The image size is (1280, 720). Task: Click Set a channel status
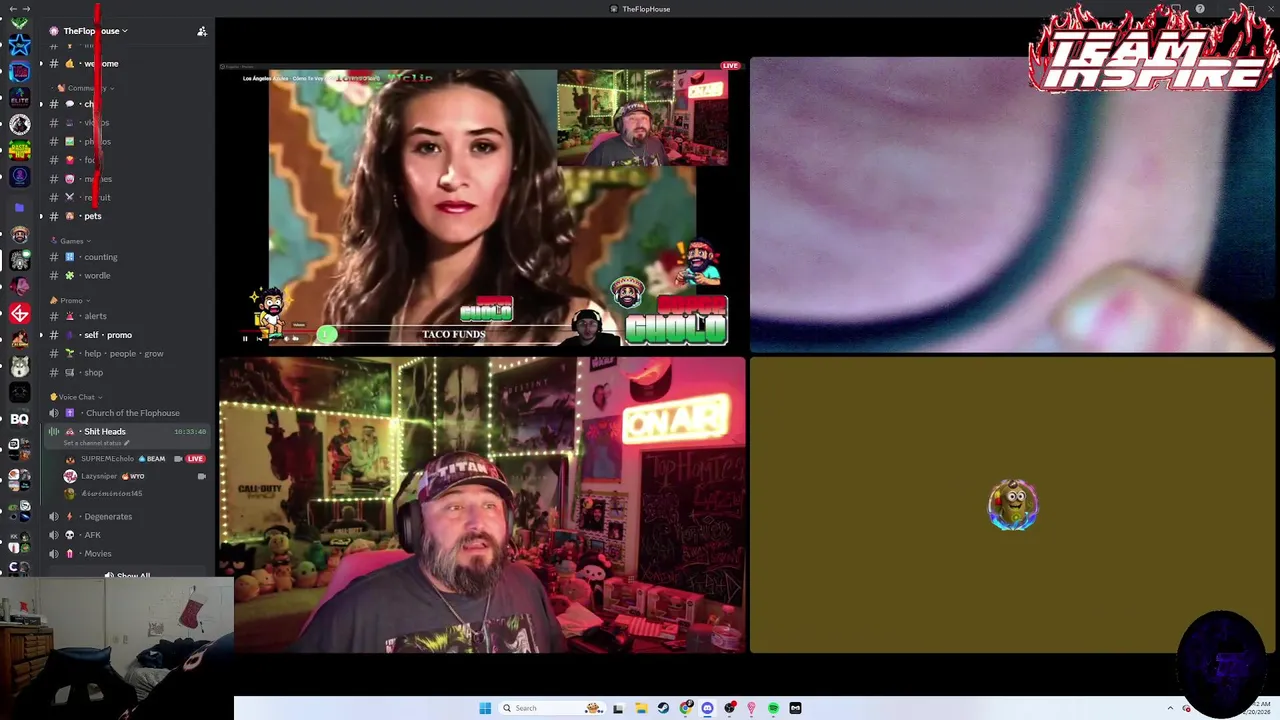click(x=97, y=443)
